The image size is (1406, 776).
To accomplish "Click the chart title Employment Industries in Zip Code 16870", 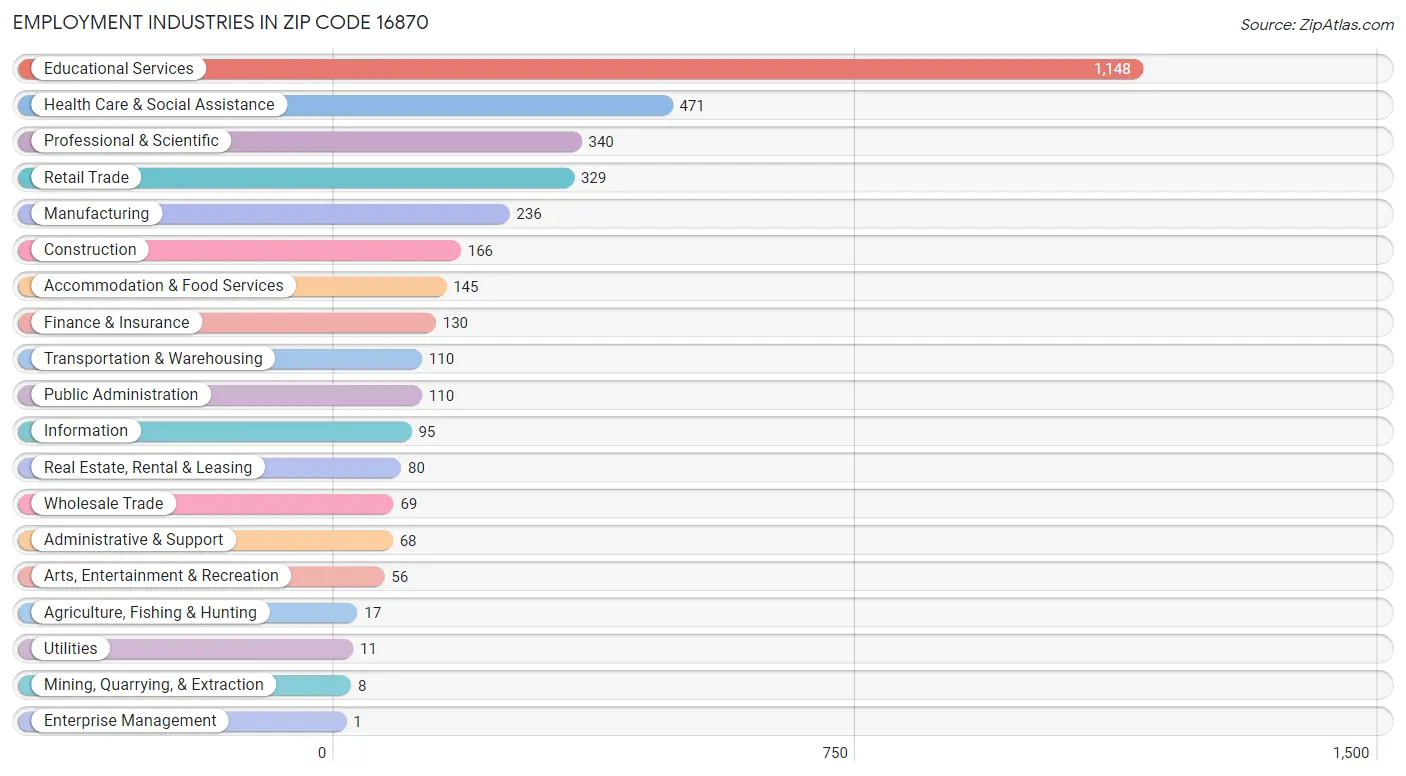I will [221, 22].
